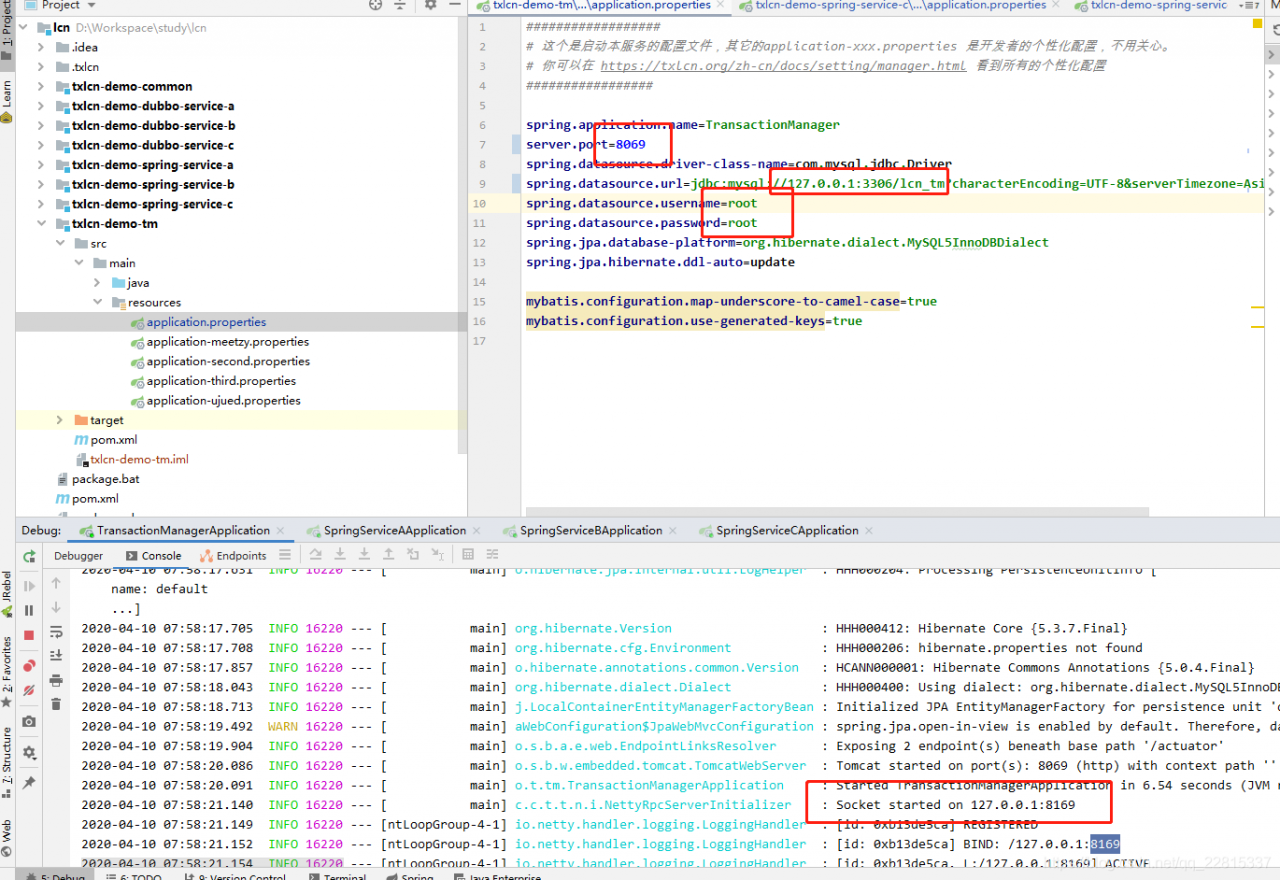Image resolution: width=1280 pixels, height=880 pixels.
Task: Stop the running debug process
Action: tap(29, 635)
